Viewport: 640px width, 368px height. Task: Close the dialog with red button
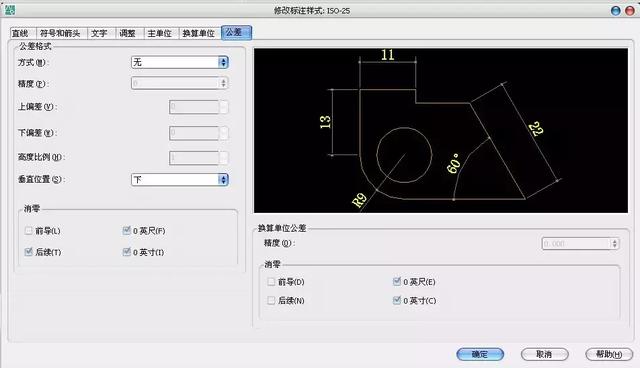tap(630, 11)
